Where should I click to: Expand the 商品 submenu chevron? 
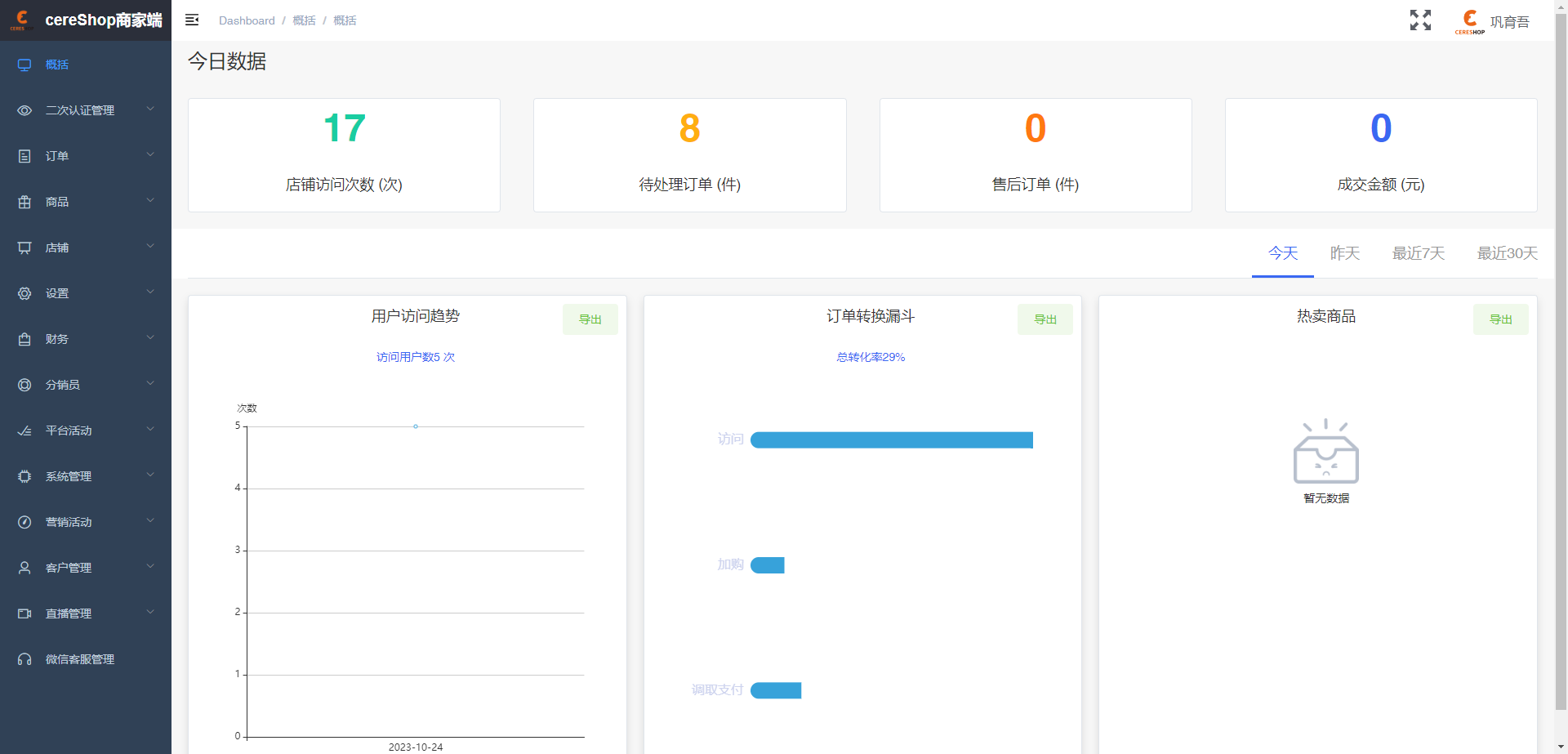[x=150, y=200]
